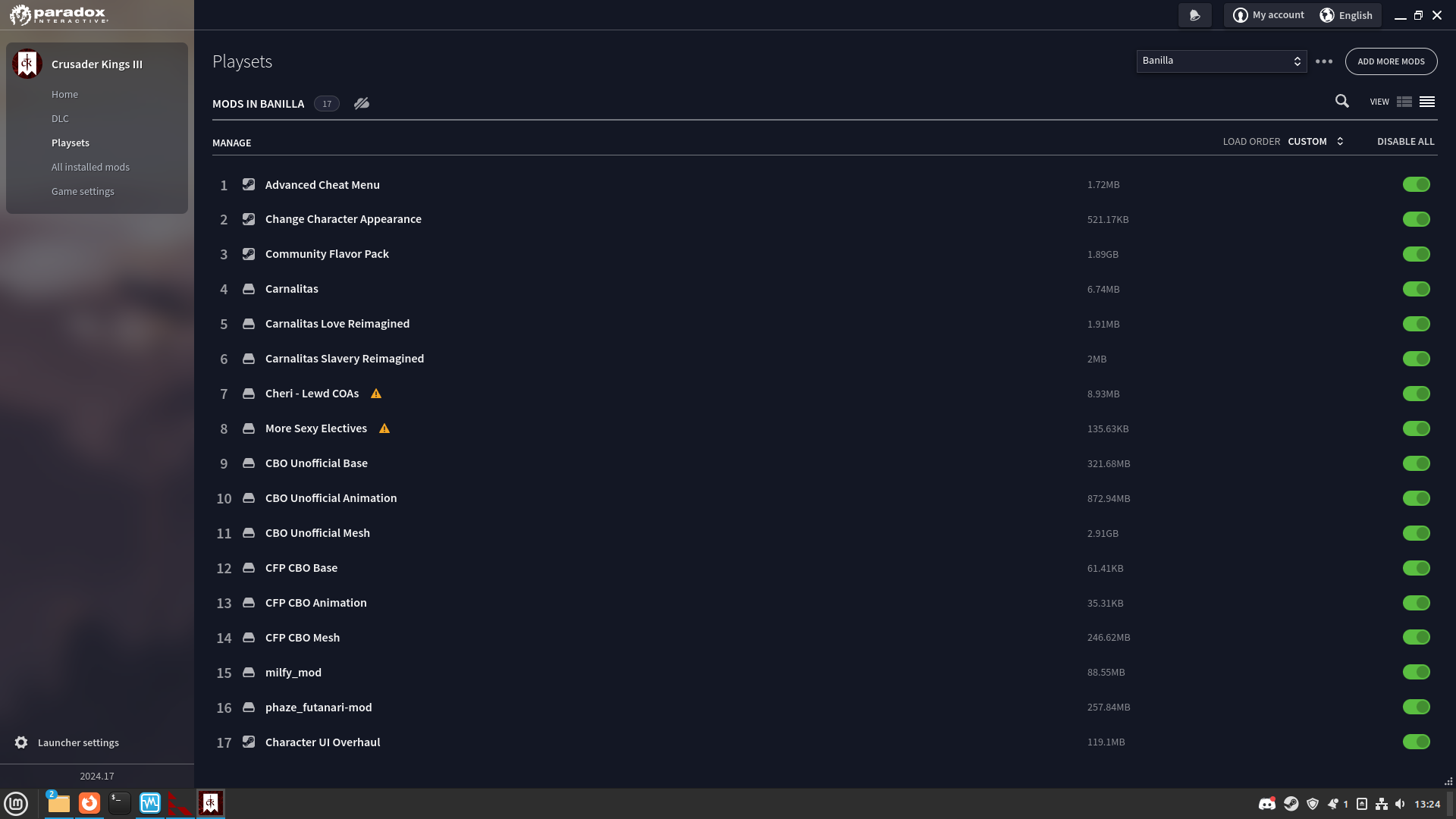This screenshot has height=819, width=1456.
Task: Click the ADD MORE MODS button
Action: coord(1391,61)
